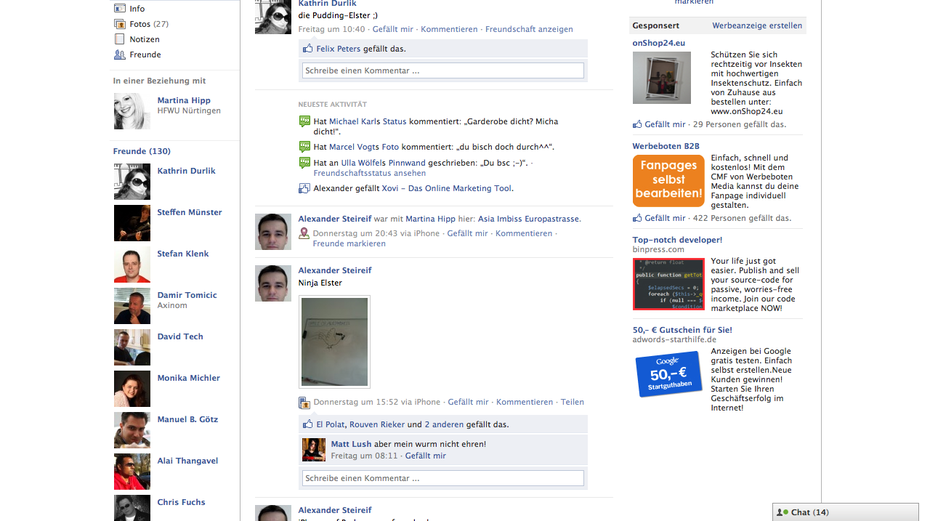Click Fanpages selbst bearbeiten ad image
The height and width of the screenshot is (521, 930).
[x=668, y=181]
